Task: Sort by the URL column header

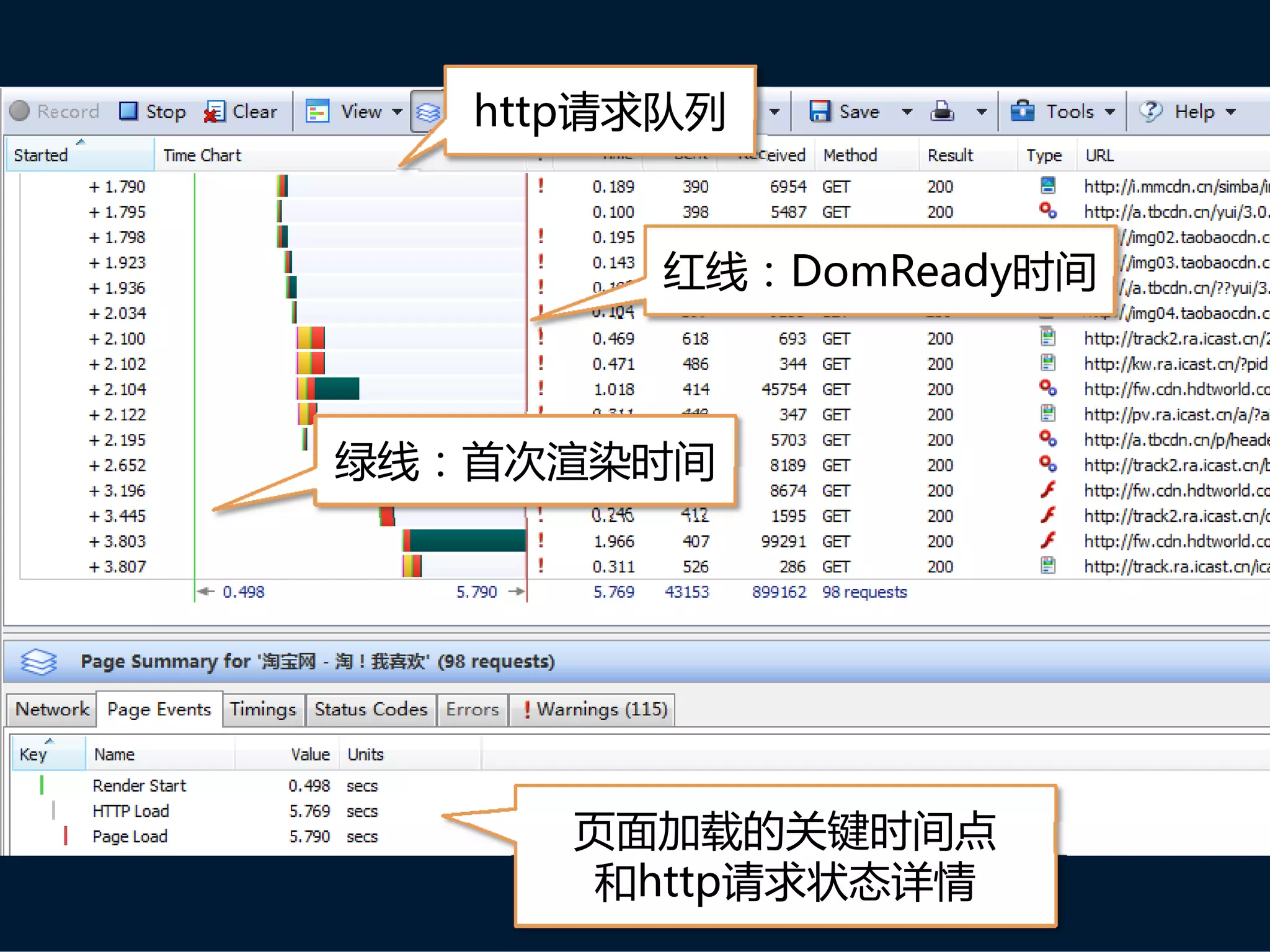Action: pyautogui.click(x=1173, y=154)
